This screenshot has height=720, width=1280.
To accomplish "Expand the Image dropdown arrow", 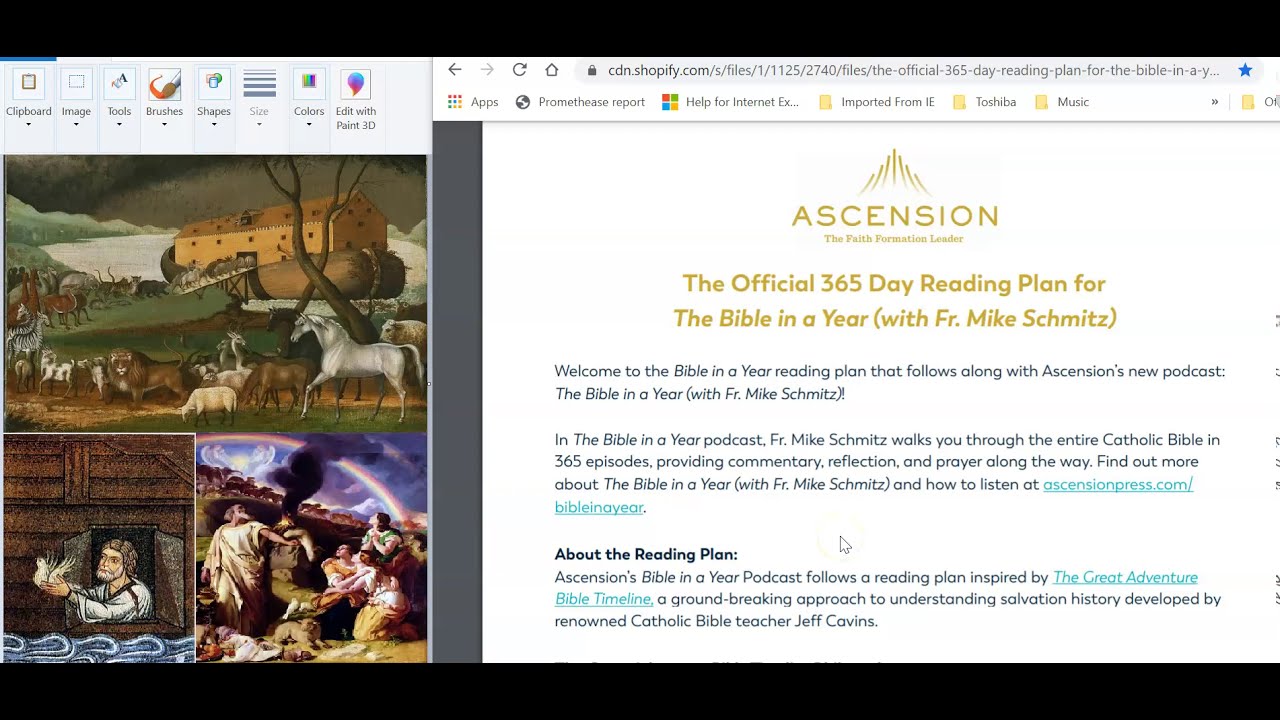I will point(76,125).
